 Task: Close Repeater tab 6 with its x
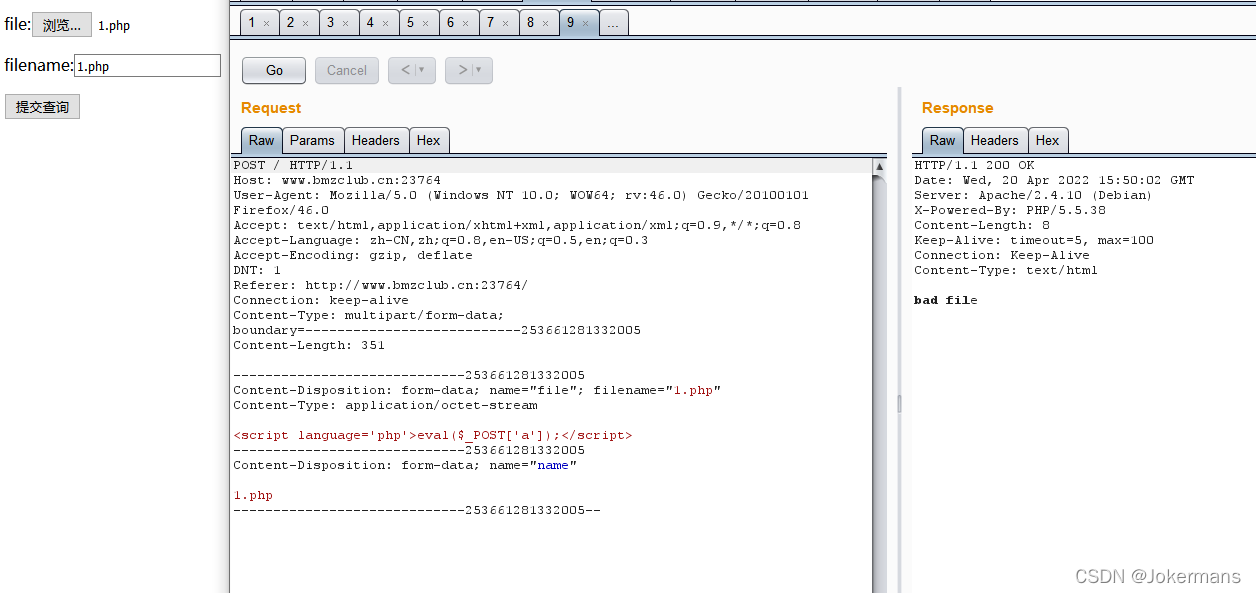[x=465, y=23]
